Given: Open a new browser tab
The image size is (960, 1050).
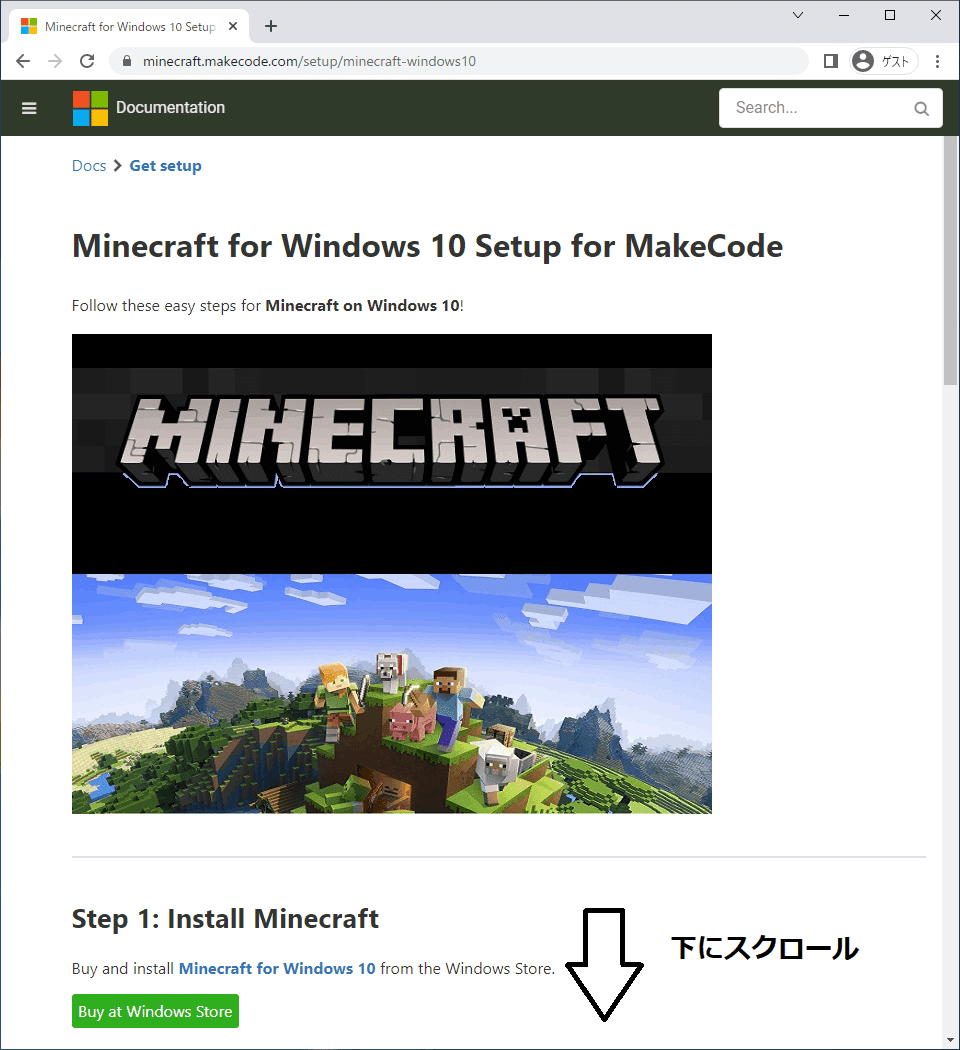Looking at the screenshot, I should (x=270, y=26).
